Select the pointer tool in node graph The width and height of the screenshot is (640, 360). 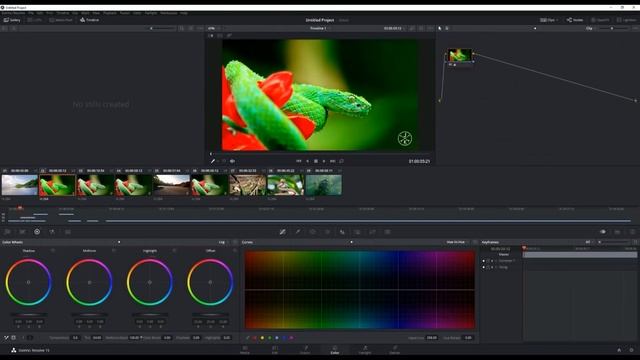point(440,28)
